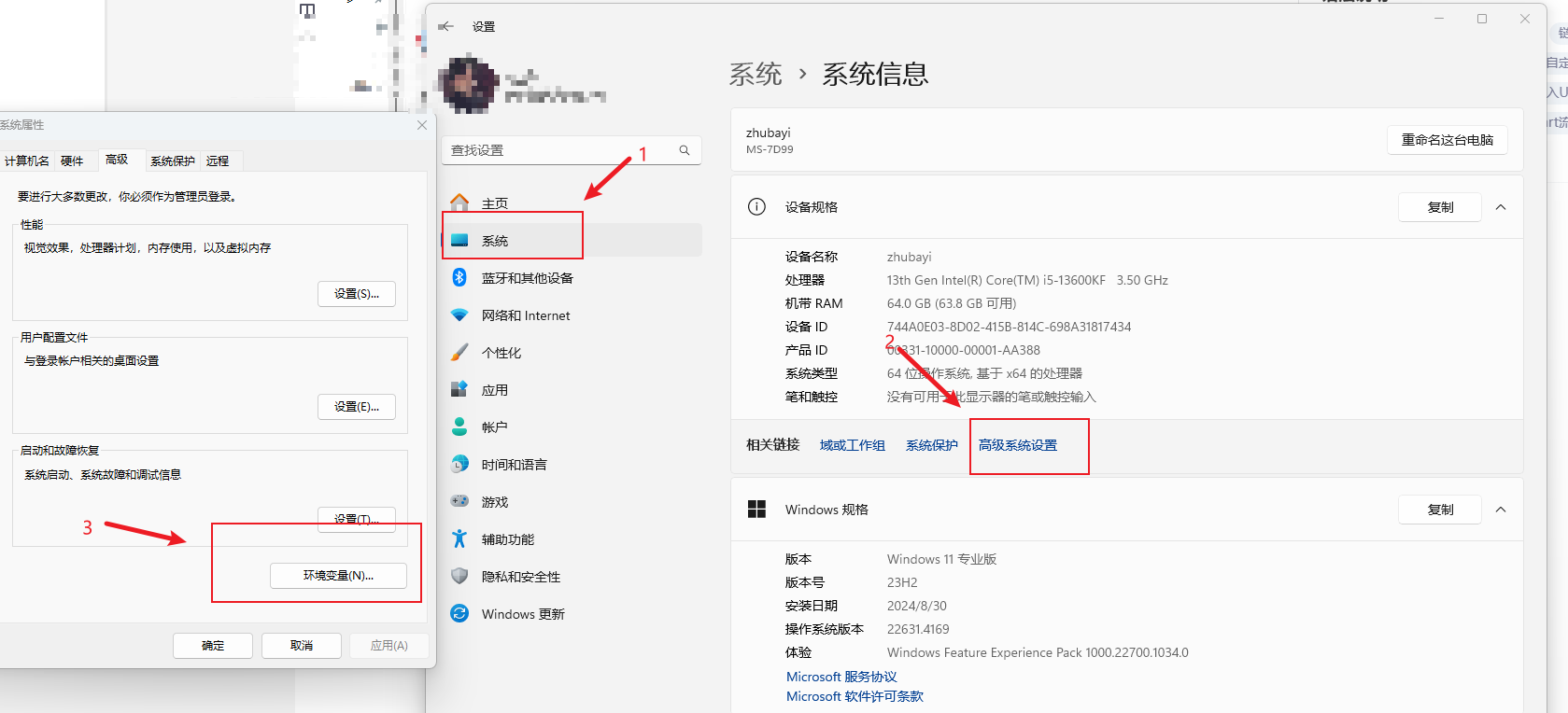Click the search magnifier icon in settings
Viewport: 1568px width, 713px height.
[685, 150]
